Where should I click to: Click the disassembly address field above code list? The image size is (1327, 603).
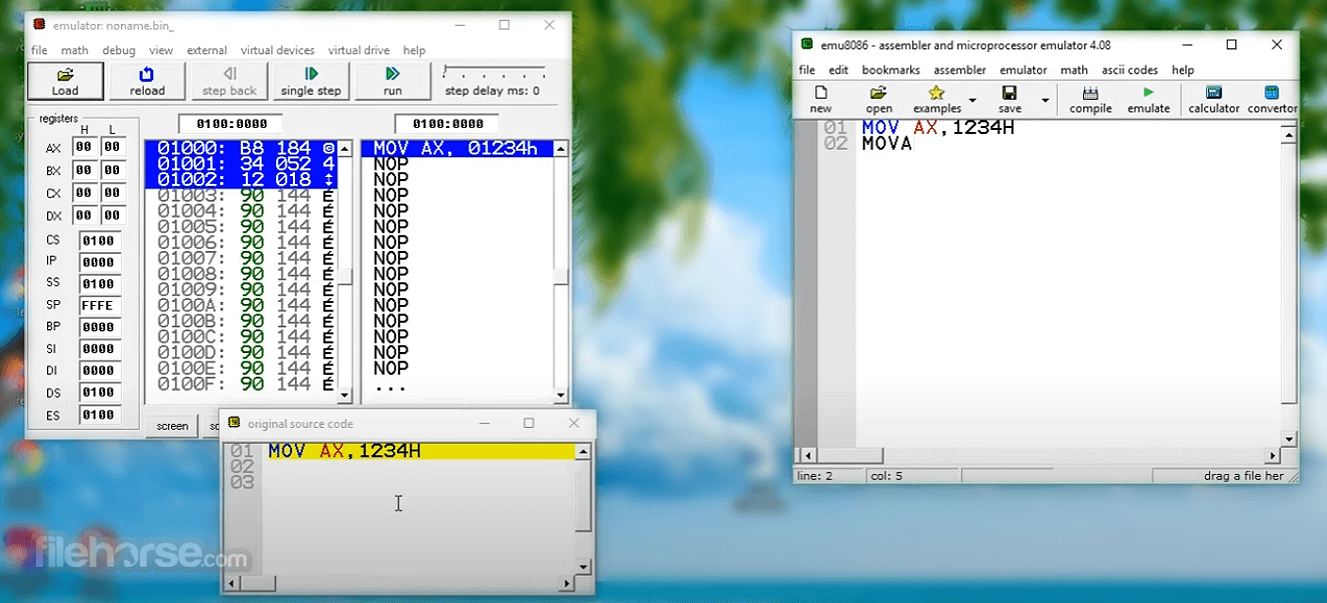[446, 124]
